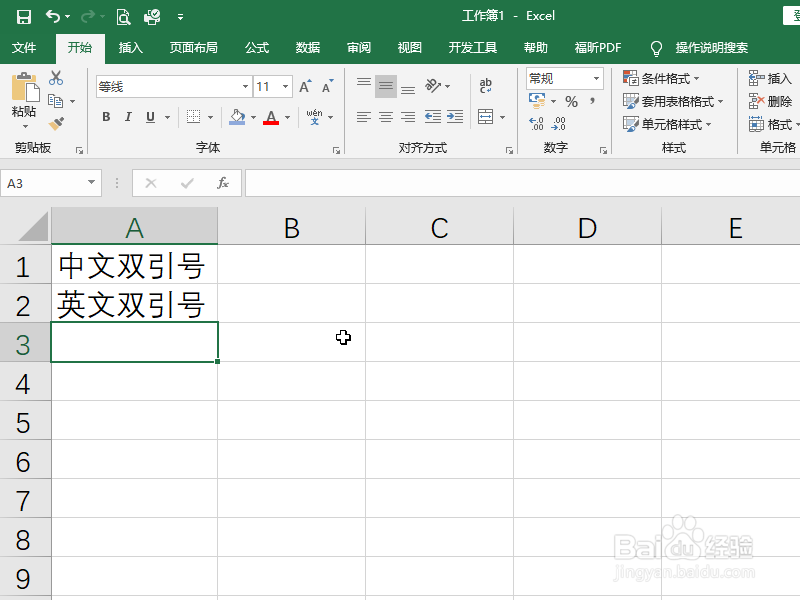Apply accounting number format

coord(537,101)
